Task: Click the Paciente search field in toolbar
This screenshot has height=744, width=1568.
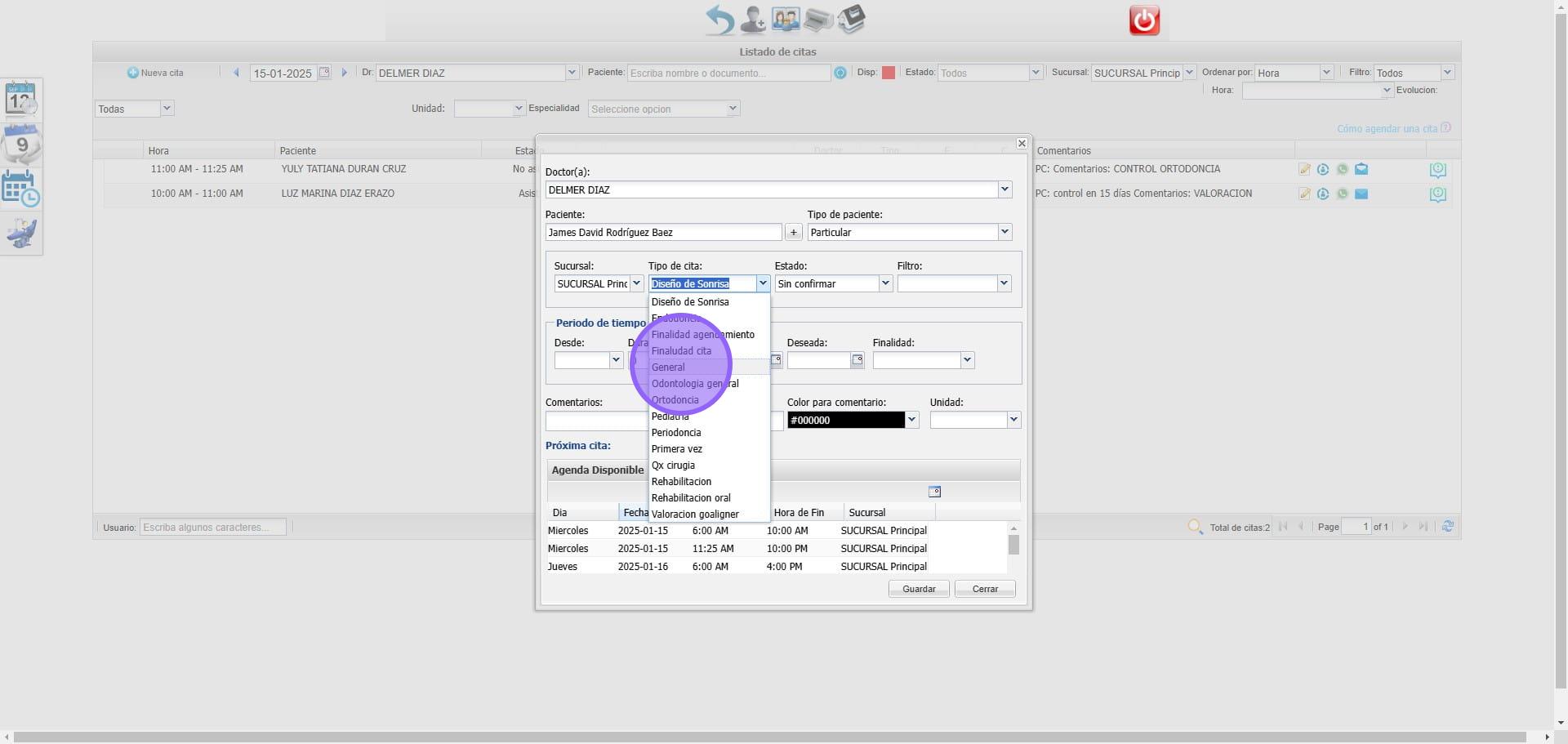Action: coord(728,73)
